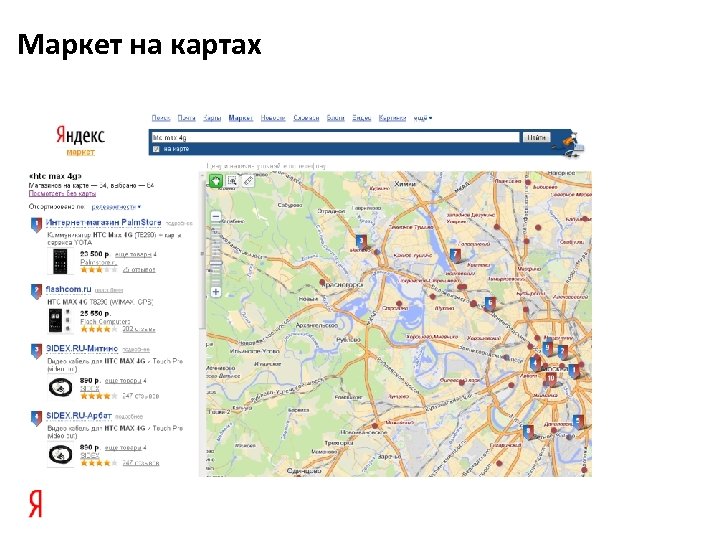Click map marker number 5
Image resolution: width=720 pixels, height=540 pixels.
(578, 422)
